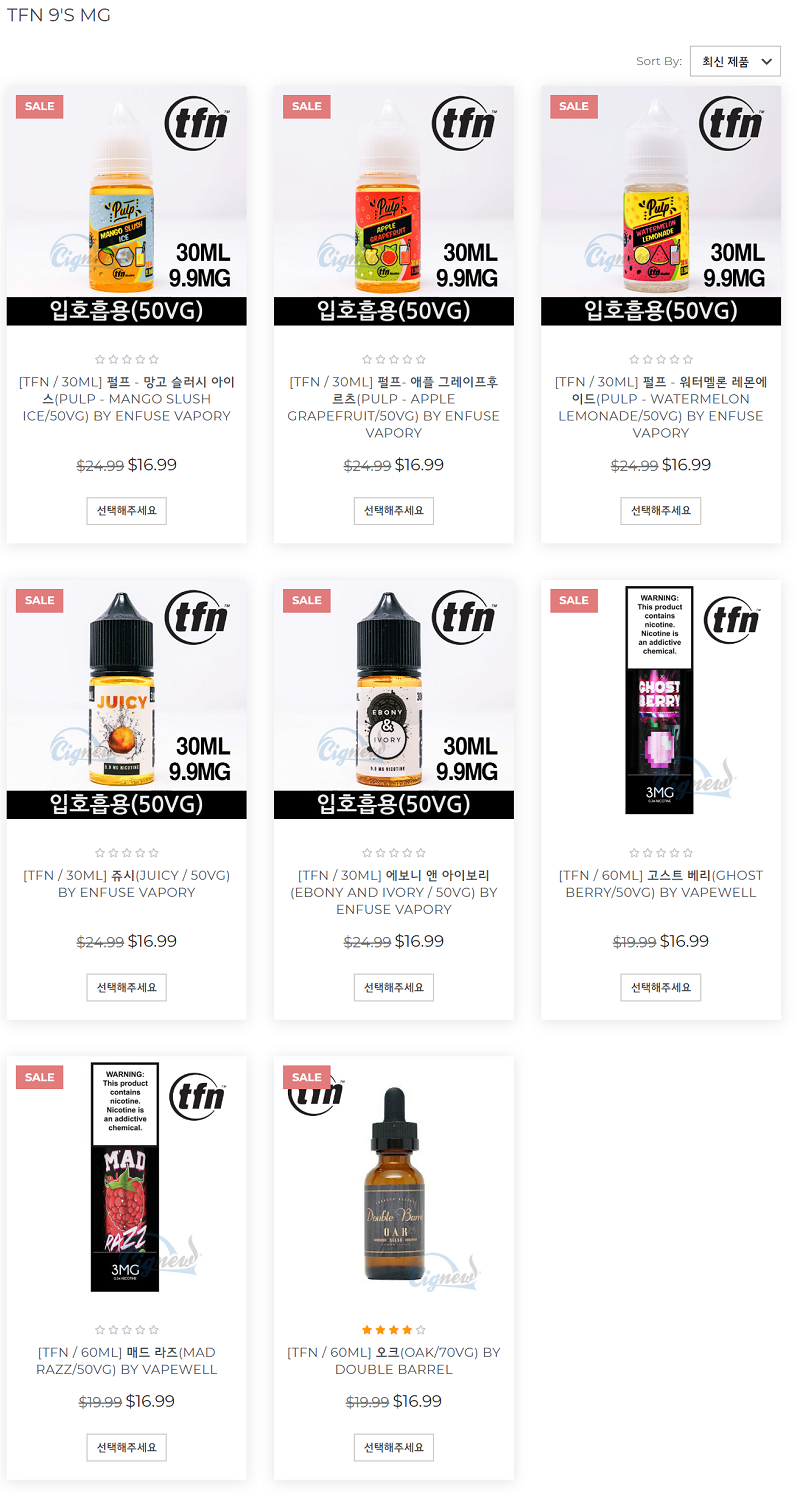
Task: Open Juicy 50VG by Enfuse Vapory link
Action: coord(127,884)
